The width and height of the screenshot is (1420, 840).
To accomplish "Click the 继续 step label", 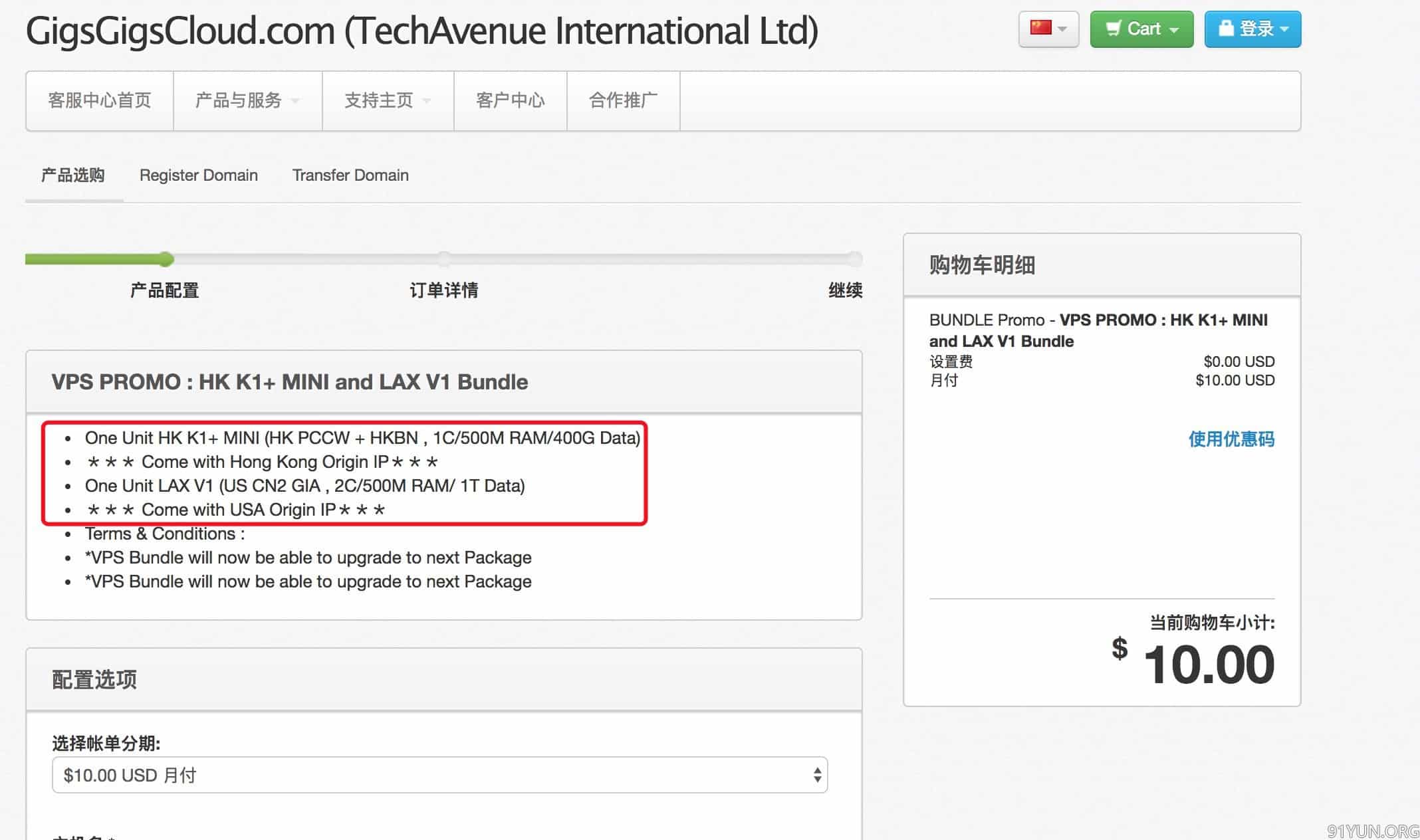I will point(846,290).
